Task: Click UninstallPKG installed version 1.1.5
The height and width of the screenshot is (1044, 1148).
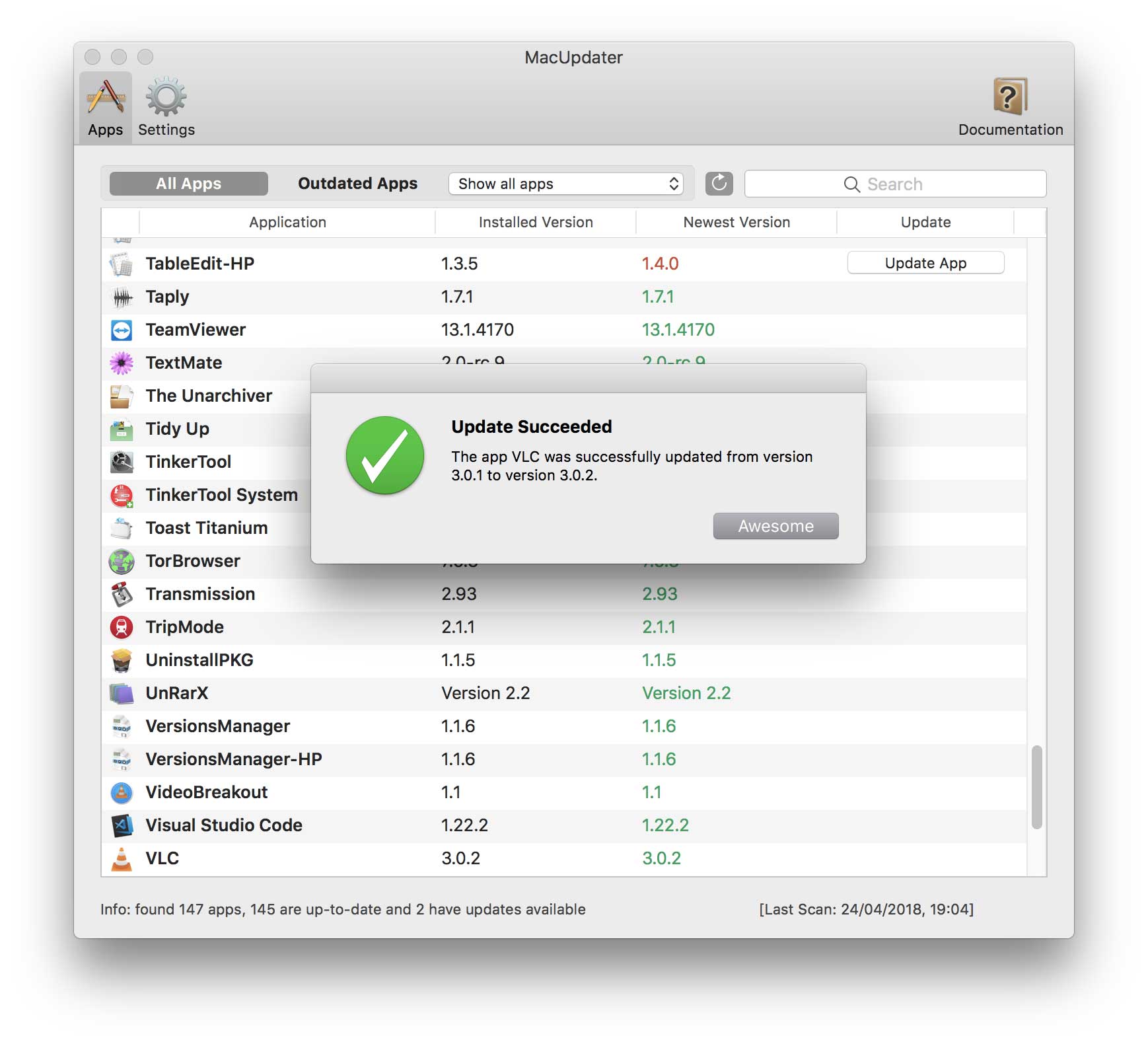Action: coord(458,660)
